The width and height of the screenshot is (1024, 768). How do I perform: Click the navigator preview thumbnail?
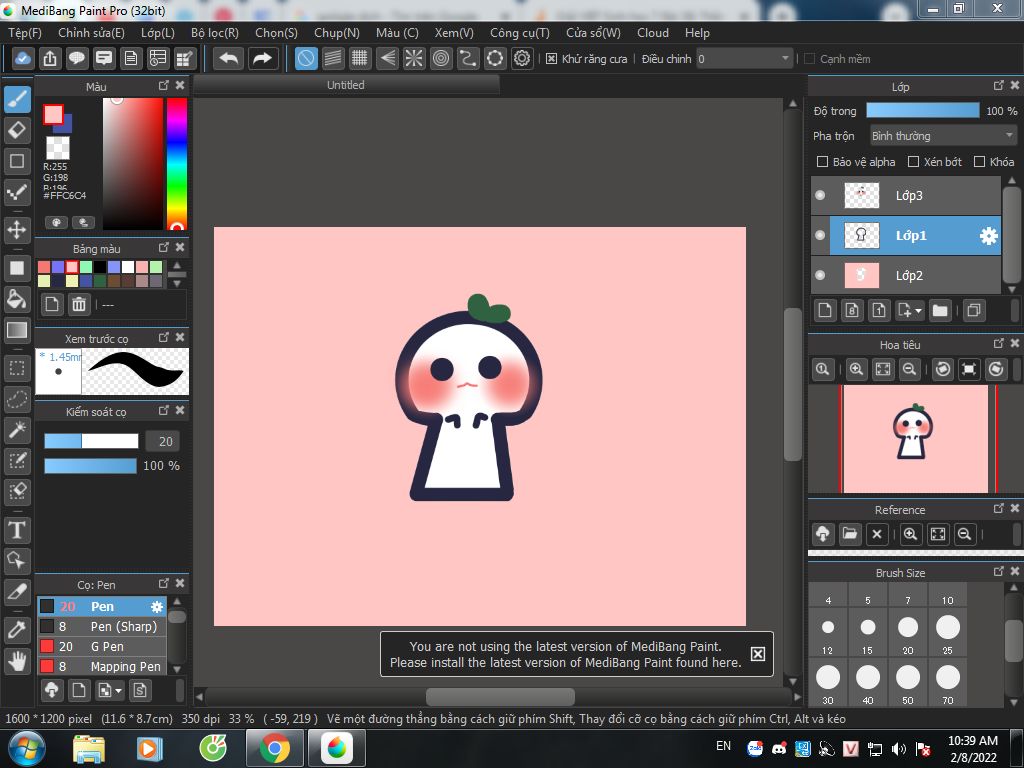[916, 439]
